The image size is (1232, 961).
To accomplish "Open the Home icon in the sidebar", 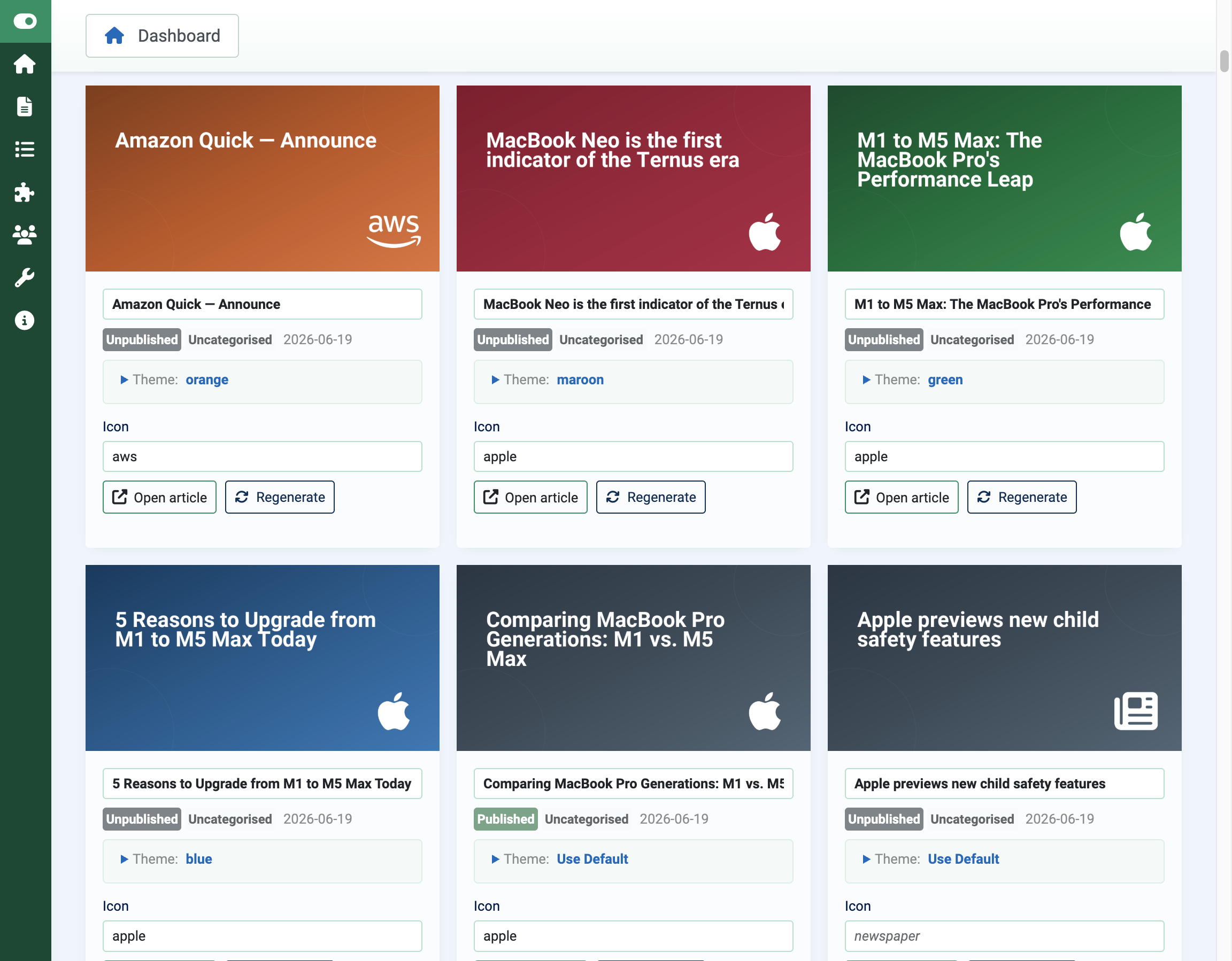I will 25,64.
